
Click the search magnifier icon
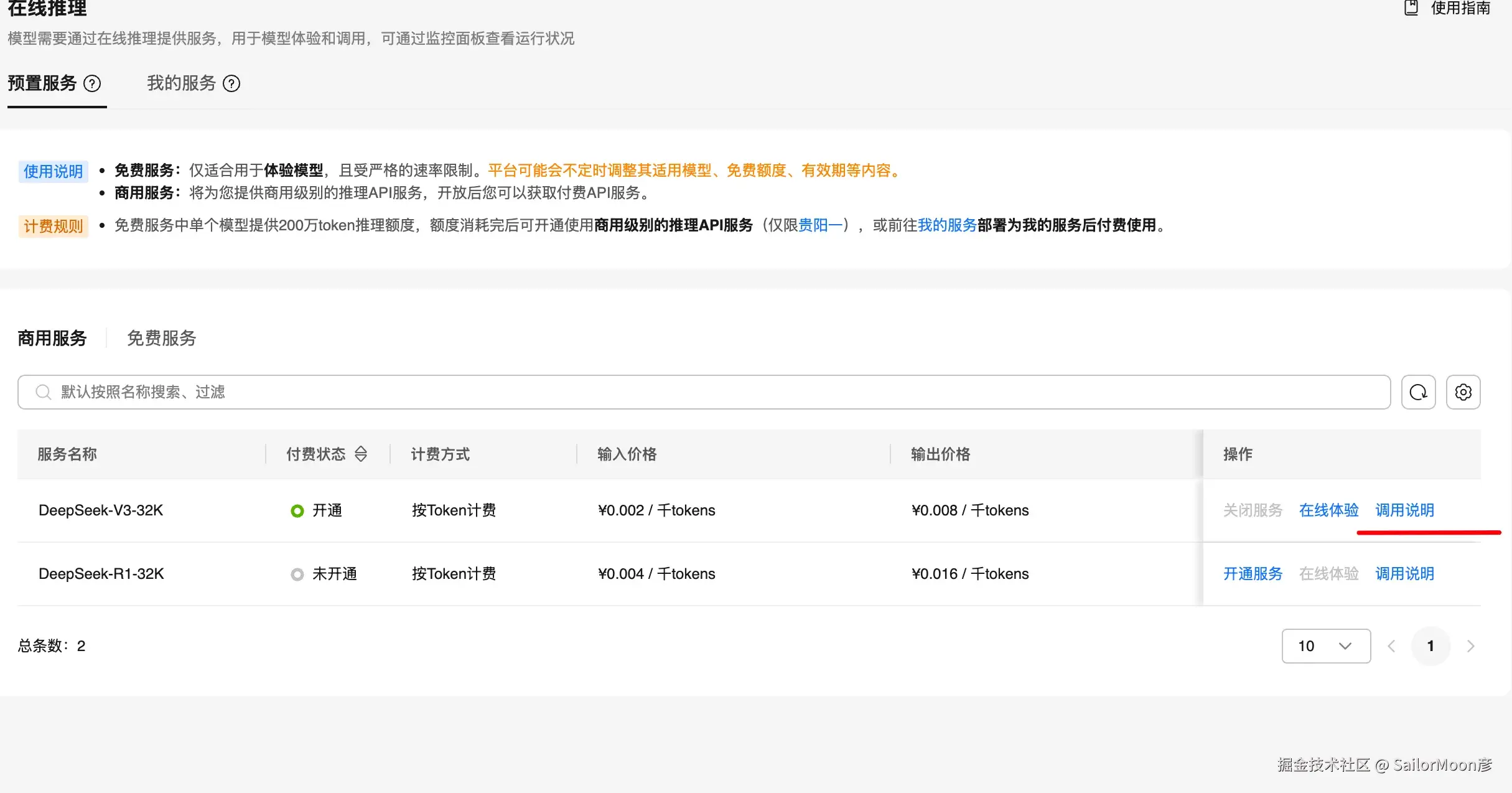point(43,392)
